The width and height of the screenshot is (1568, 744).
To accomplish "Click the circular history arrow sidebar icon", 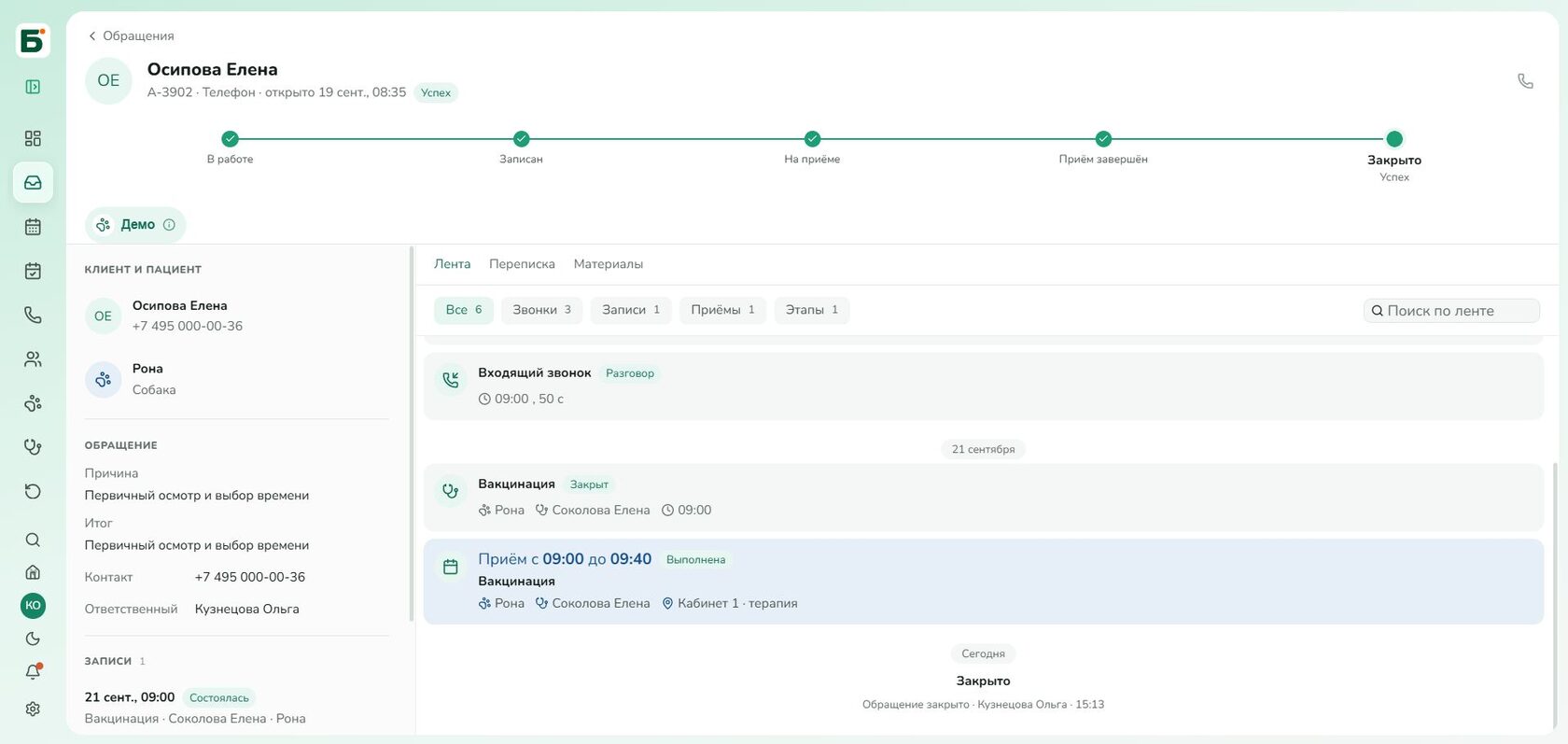I will pos(33,491).
